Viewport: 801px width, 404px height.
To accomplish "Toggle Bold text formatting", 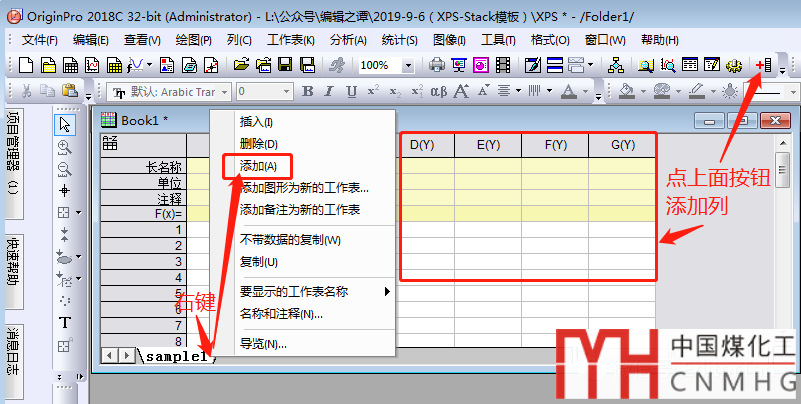I will (x=308, y=91).
